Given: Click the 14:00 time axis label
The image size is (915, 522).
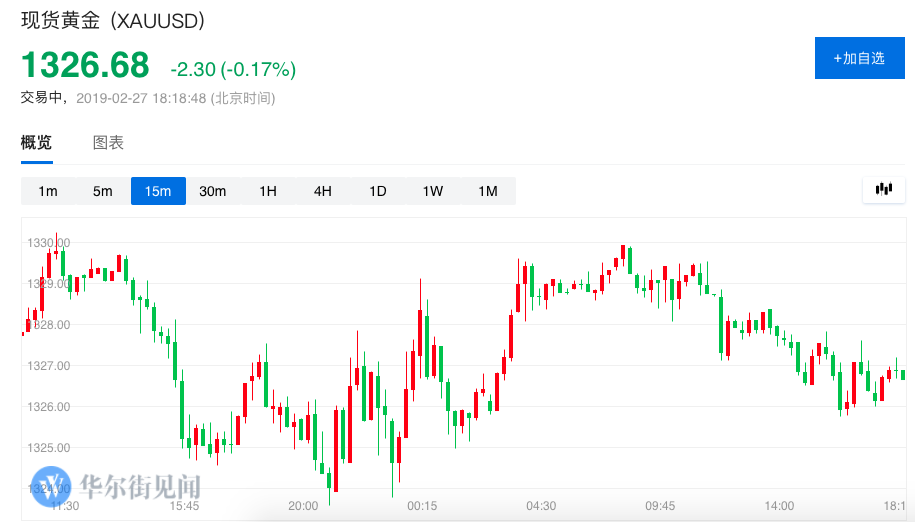Looking at the screenshot, I should click(x=780, y=506).
